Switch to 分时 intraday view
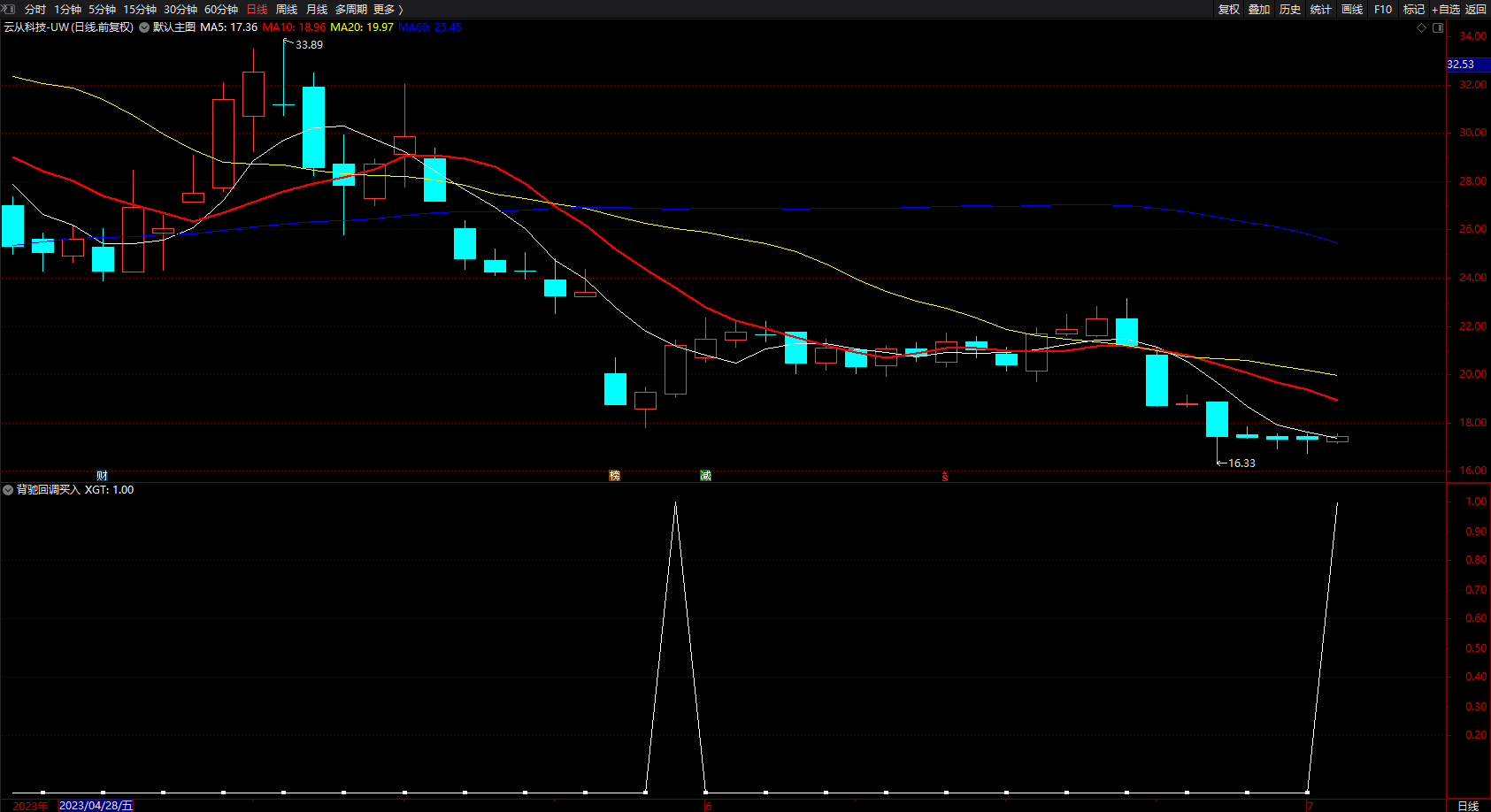1491x812 pixels. pos(35,9)
